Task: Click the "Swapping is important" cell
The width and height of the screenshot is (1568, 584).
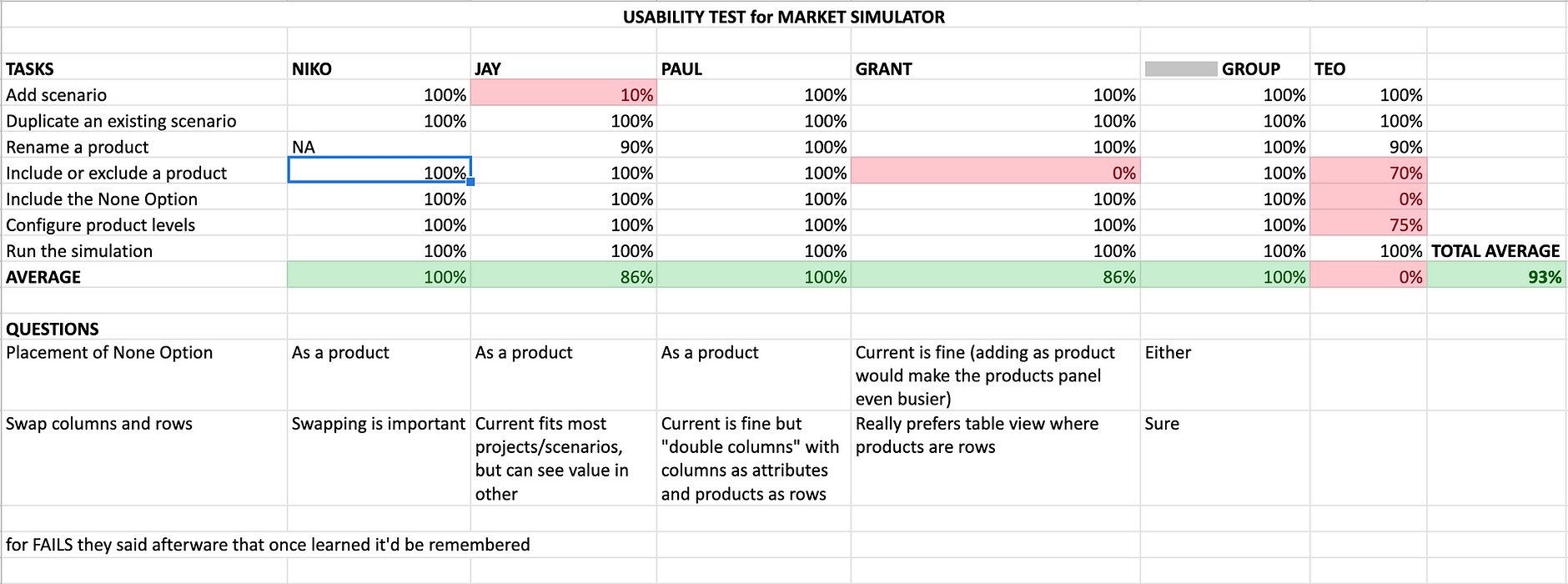Action: 379,424
